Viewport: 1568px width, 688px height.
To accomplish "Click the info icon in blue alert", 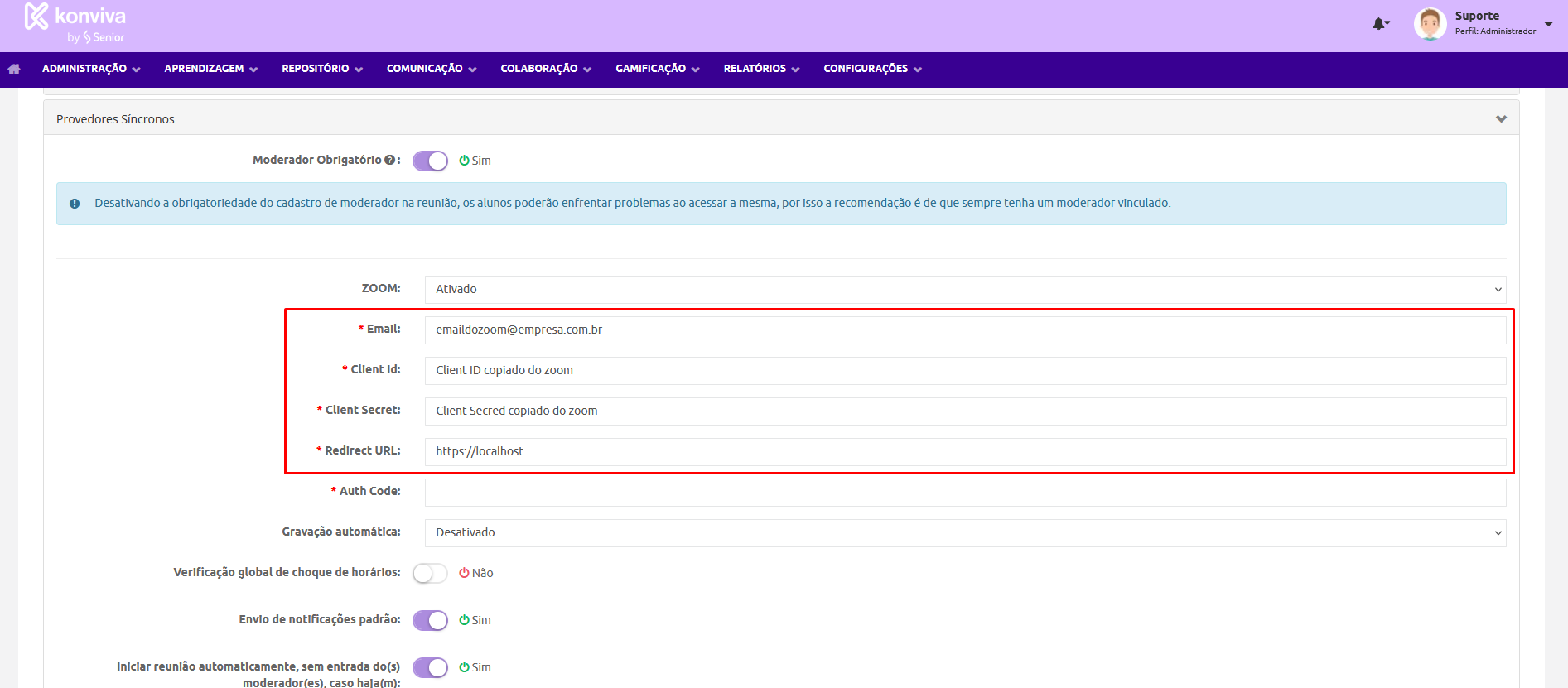I will 75,204.
